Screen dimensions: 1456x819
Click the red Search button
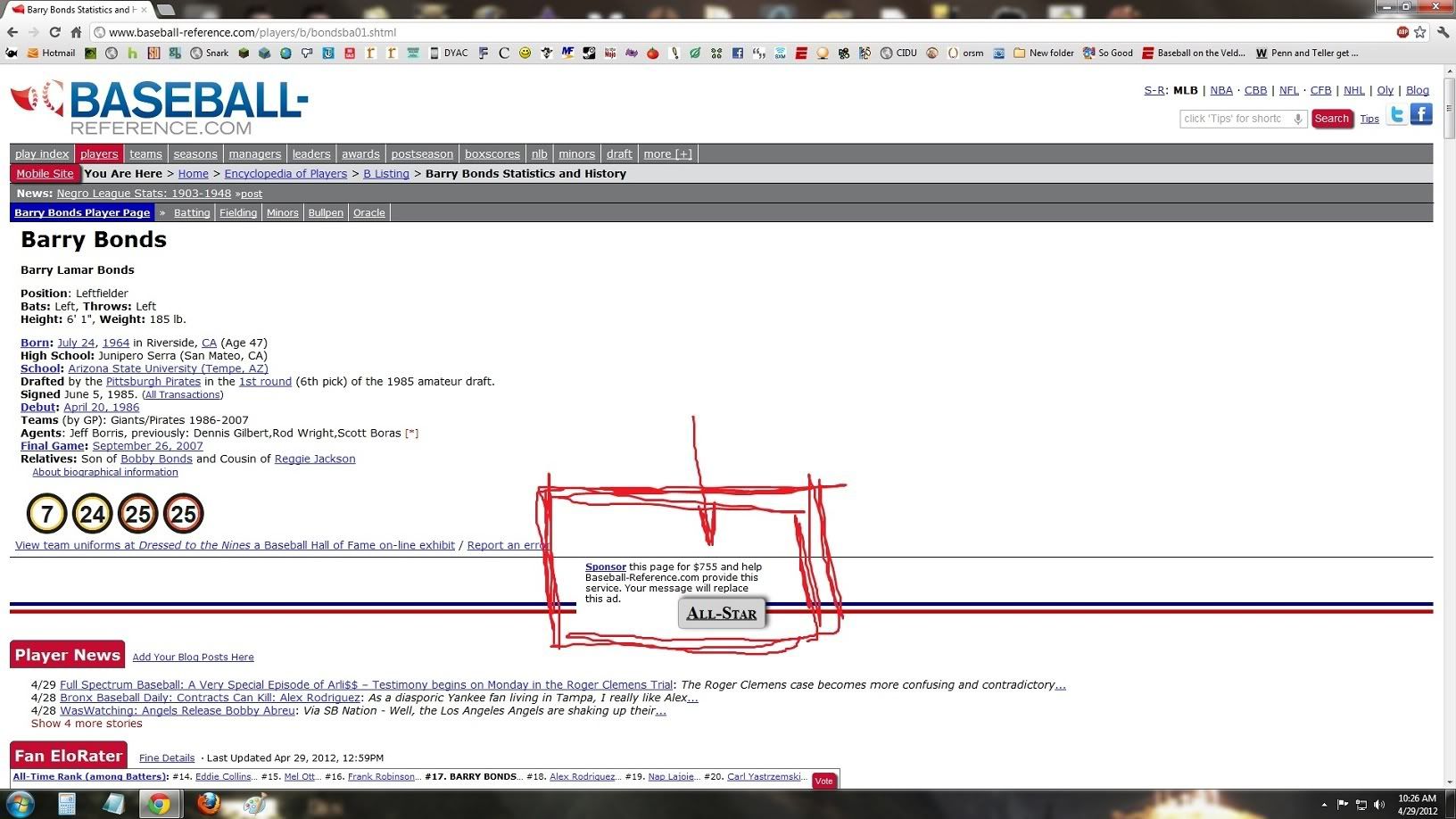click(x=1331, y=119)
